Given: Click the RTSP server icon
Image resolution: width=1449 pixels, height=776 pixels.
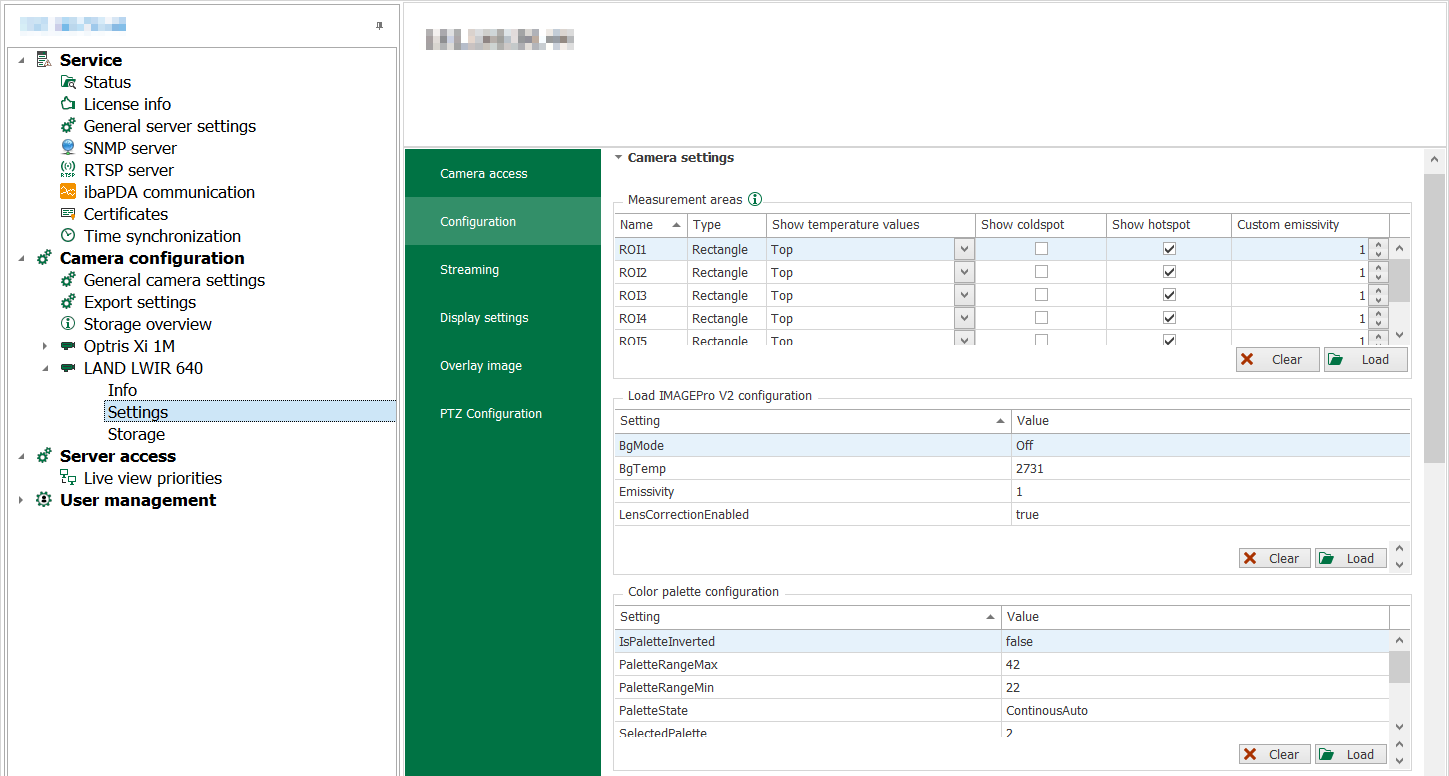Looking at the screenshot, I should tap(68, 170).
